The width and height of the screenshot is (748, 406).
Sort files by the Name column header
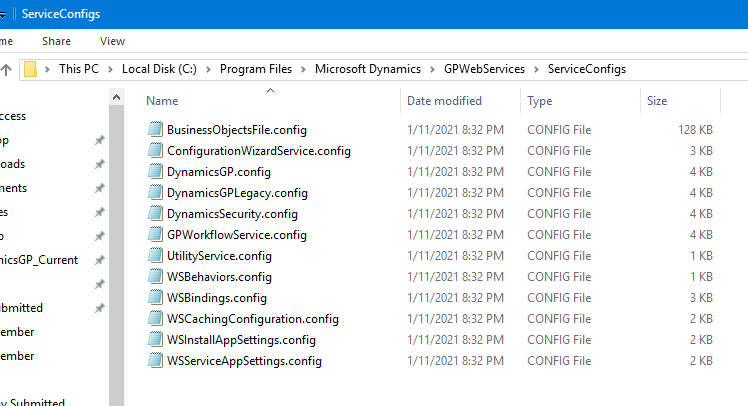click(162, 101)
